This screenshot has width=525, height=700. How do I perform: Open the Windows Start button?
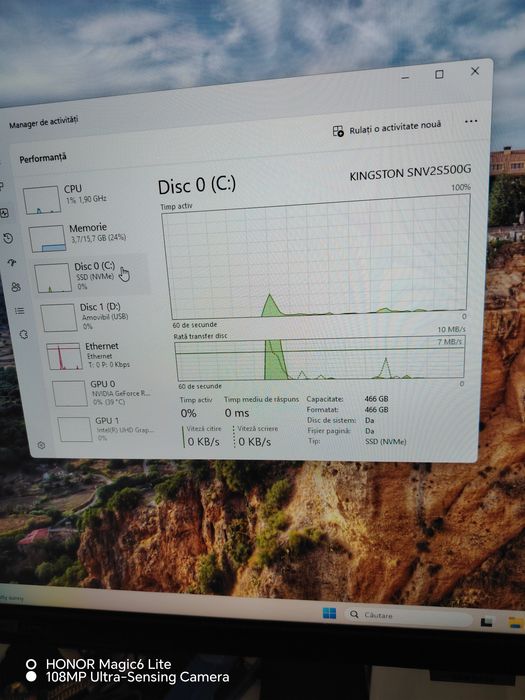[329, 613]
